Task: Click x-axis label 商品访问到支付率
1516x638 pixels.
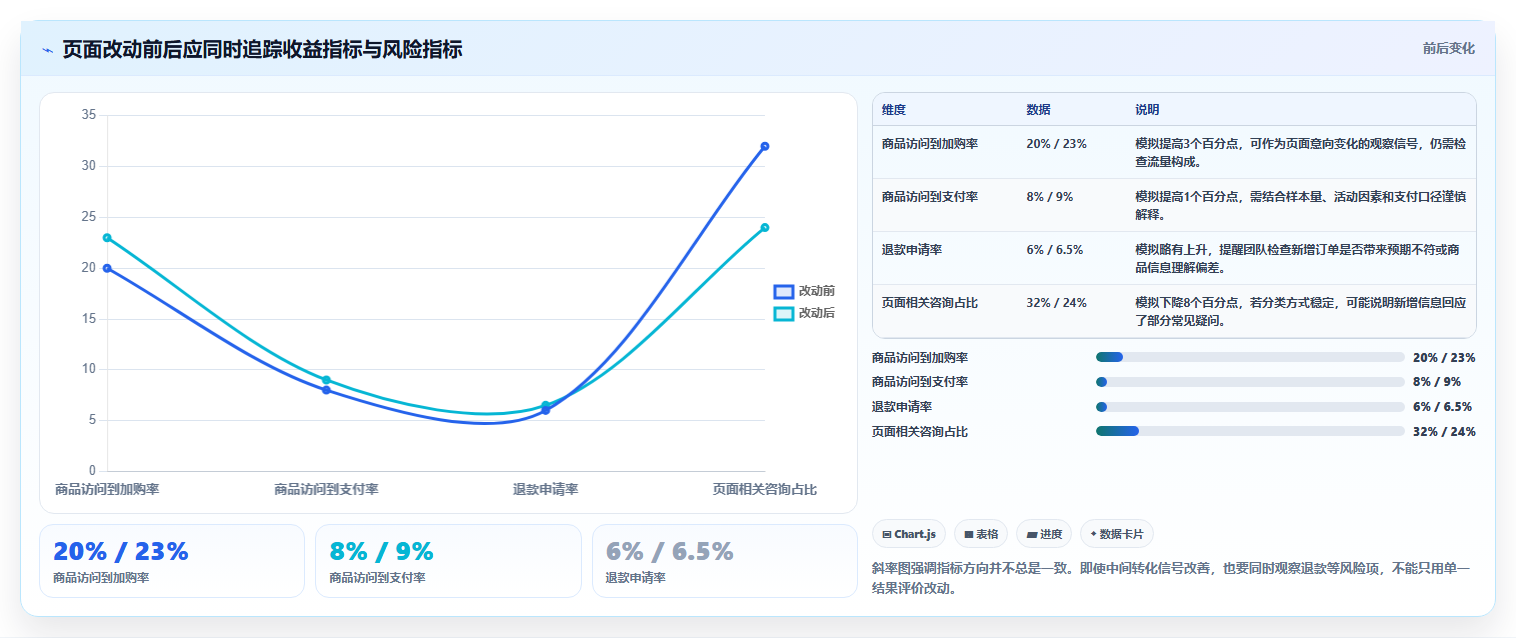Action: (x=326, y=489)
